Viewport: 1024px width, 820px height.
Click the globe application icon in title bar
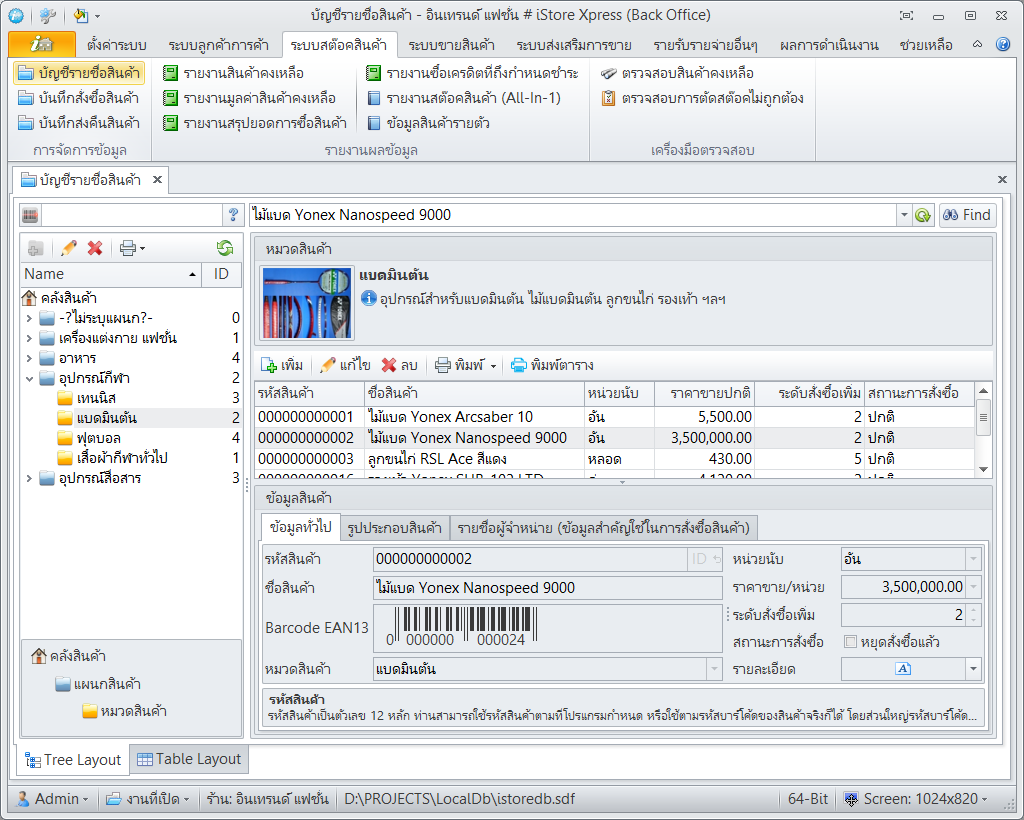[x=16, y=15]
